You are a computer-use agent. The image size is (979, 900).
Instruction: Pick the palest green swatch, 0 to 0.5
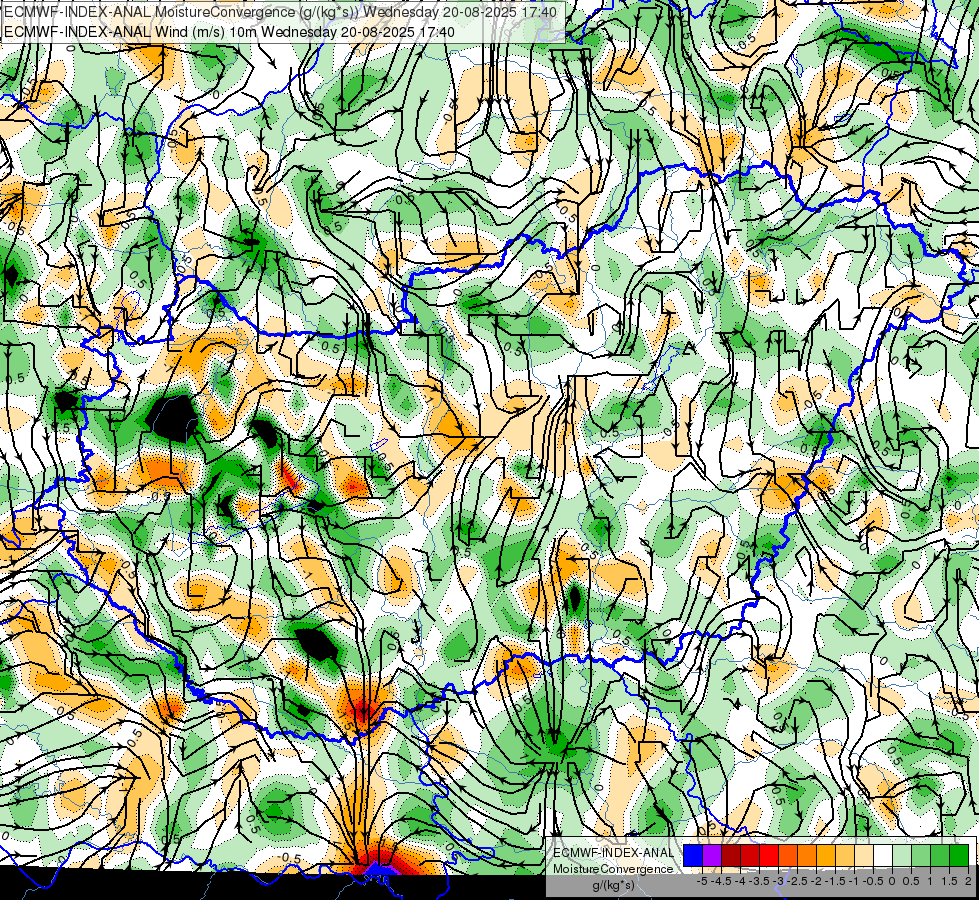902,855
